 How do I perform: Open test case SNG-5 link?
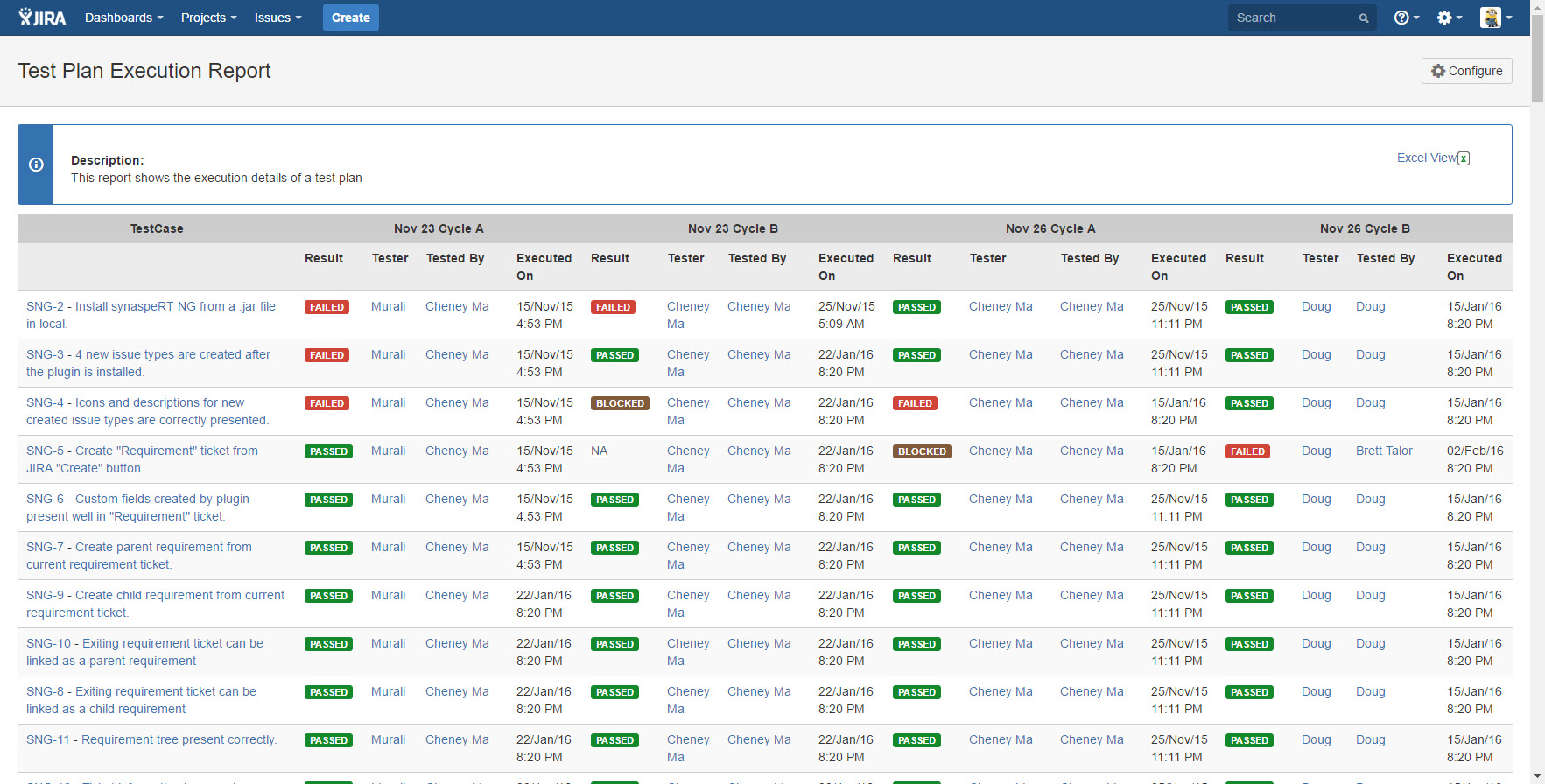tap(142, 459)
